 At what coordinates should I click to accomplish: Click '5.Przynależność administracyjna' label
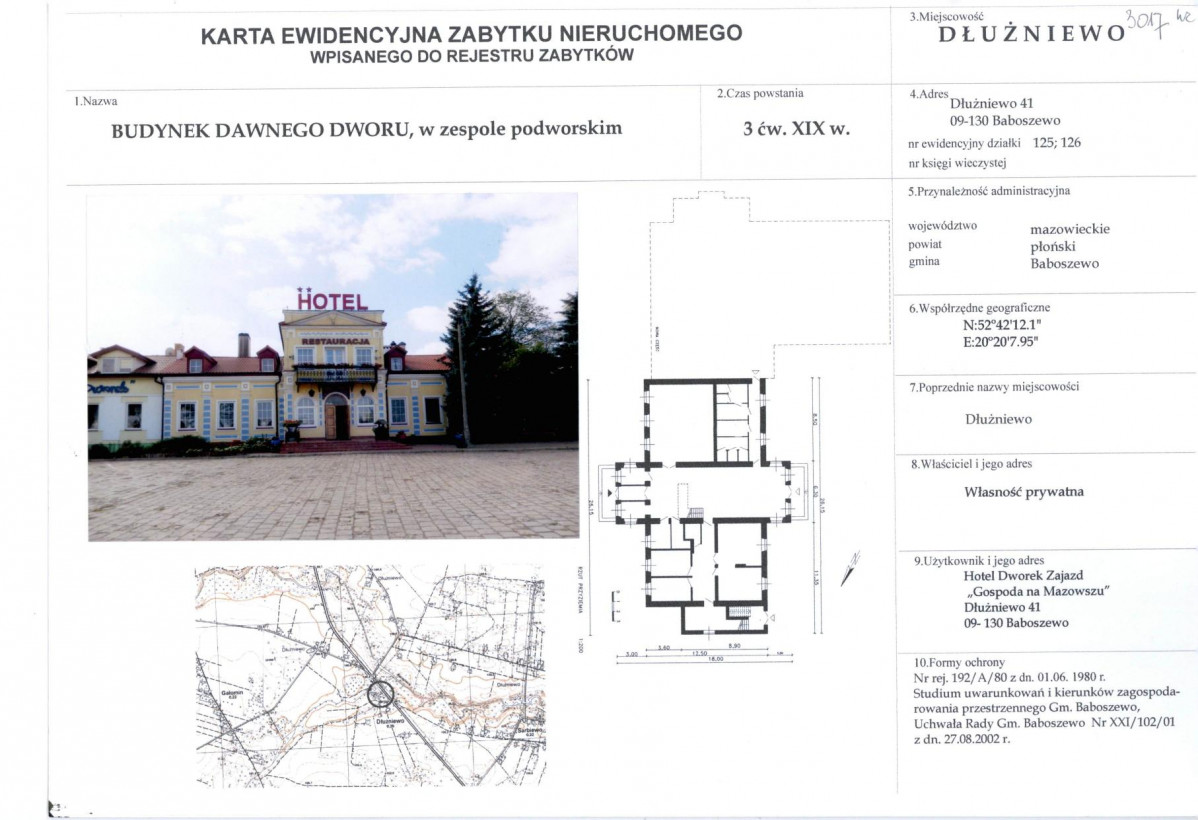click(989, 191)
